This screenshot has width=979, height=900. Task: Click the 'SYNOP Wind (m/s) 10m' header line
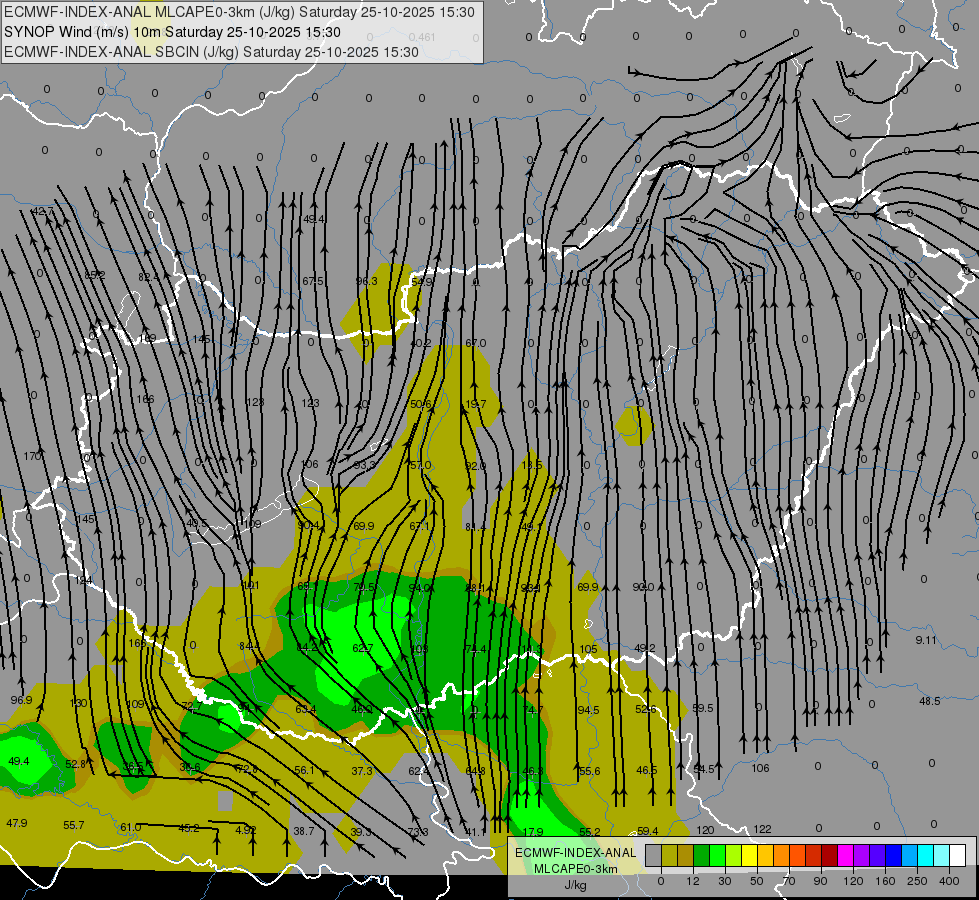pos(172,32)
